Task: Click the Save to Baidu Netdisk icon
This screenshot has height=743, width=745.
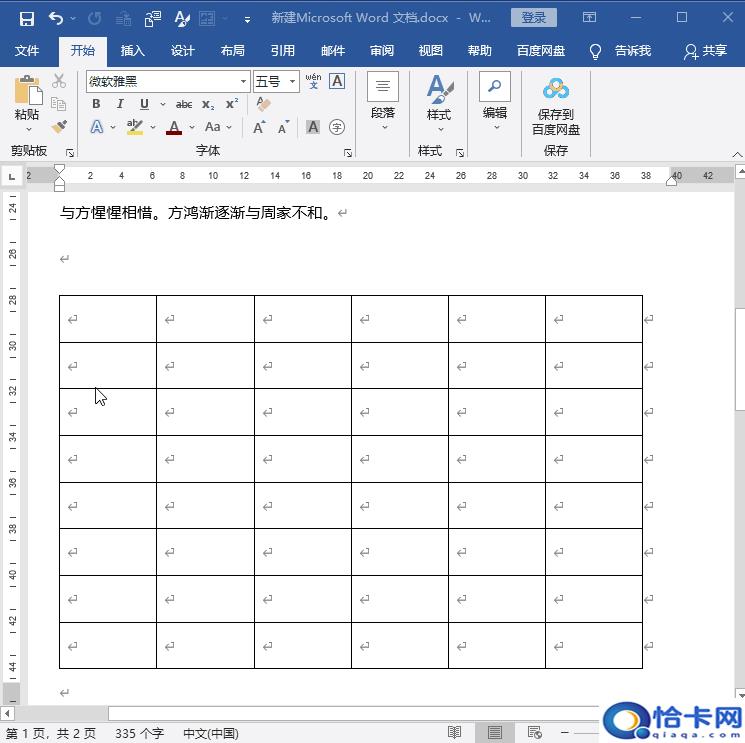Action: pyautogui.click(x=555, y=91)
